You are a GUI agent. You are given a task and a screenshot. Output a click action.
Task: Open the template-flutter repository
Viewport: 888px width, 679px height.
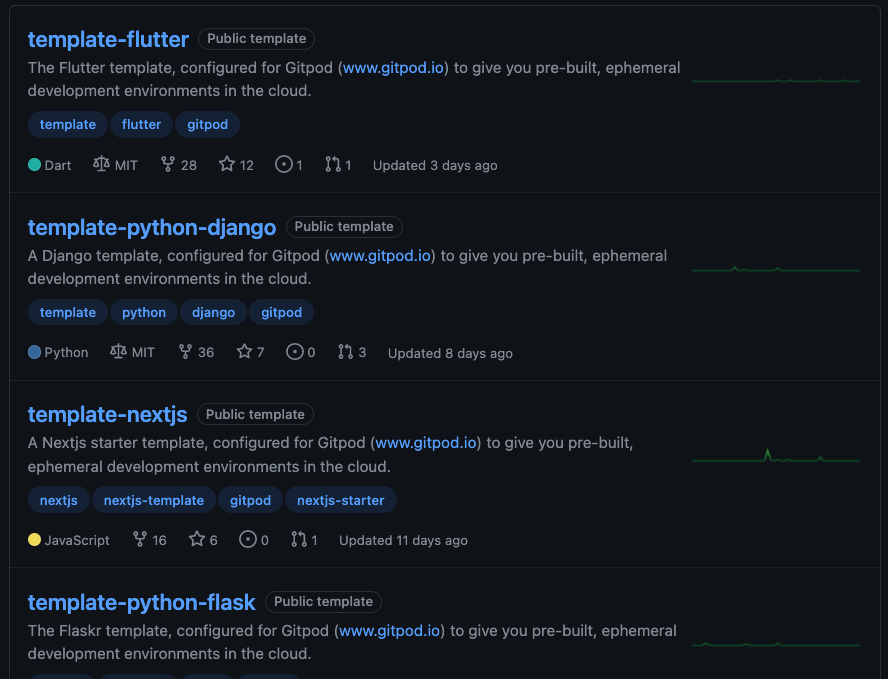pos(108,40)
